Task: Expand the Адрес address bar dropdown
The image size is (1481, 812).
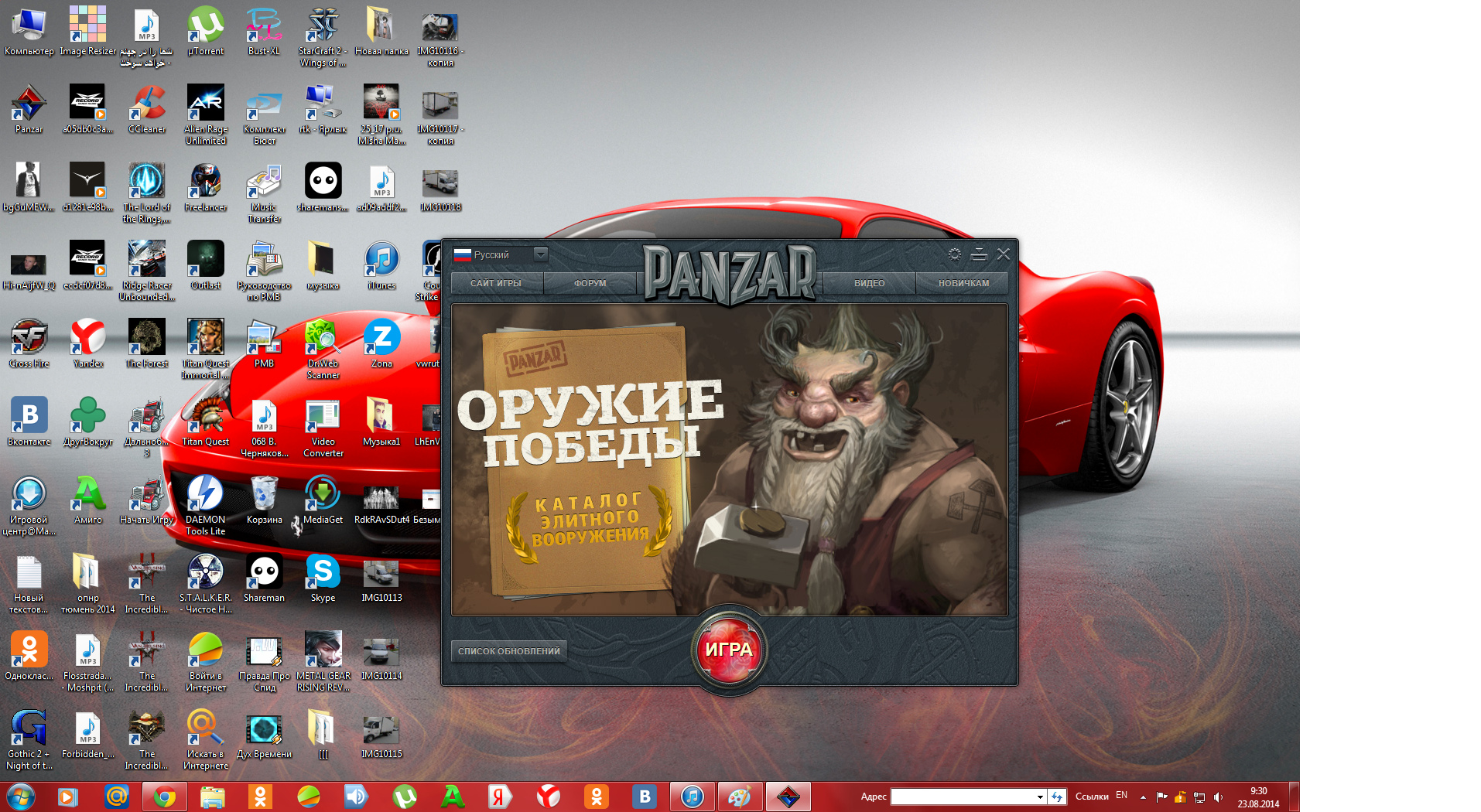Action: point(1040,797)
